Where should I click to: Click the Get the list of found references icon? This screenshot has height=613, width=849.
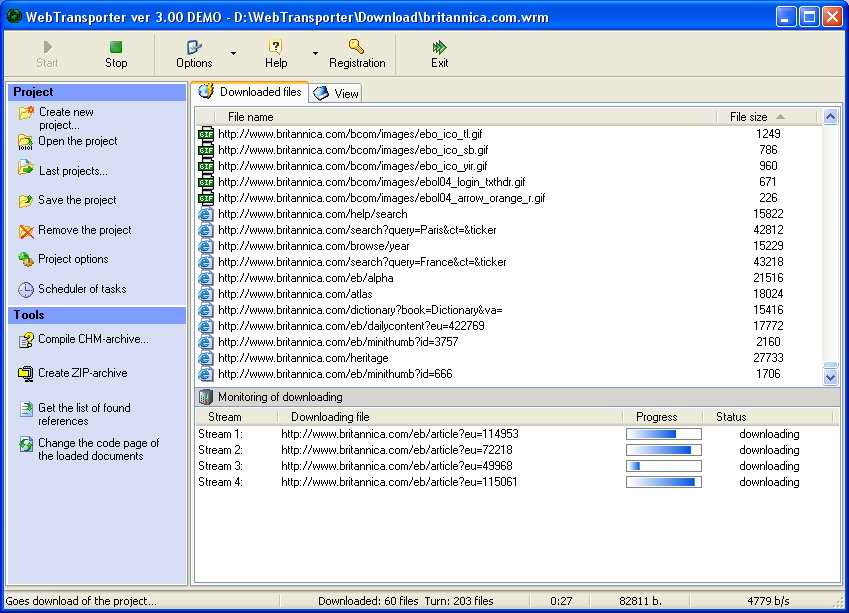tap(25, 408)
